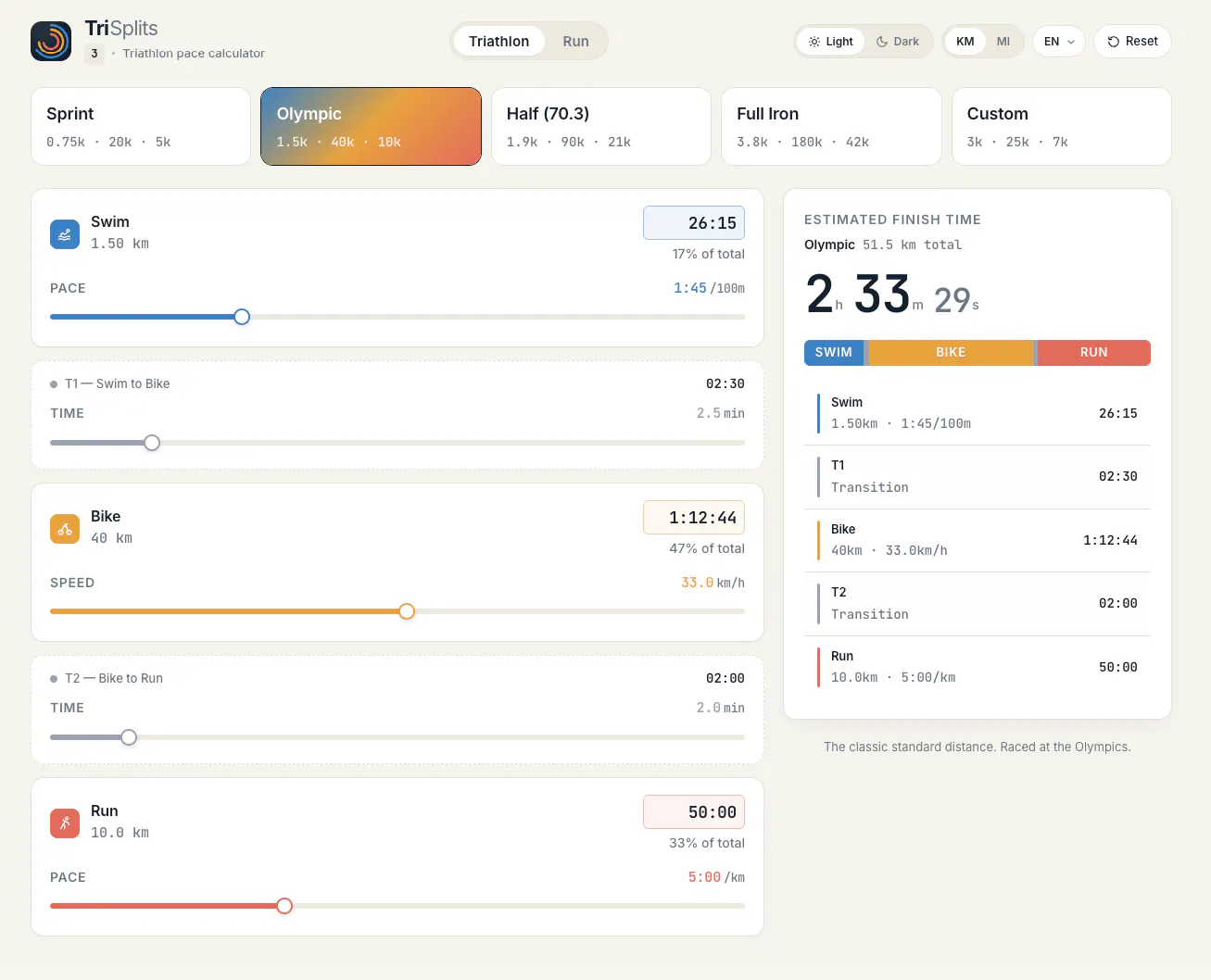This screenshot has height=980, width=1211.
Task: Click the RUN segment of the finish bar
Action: click(1094, 353)
